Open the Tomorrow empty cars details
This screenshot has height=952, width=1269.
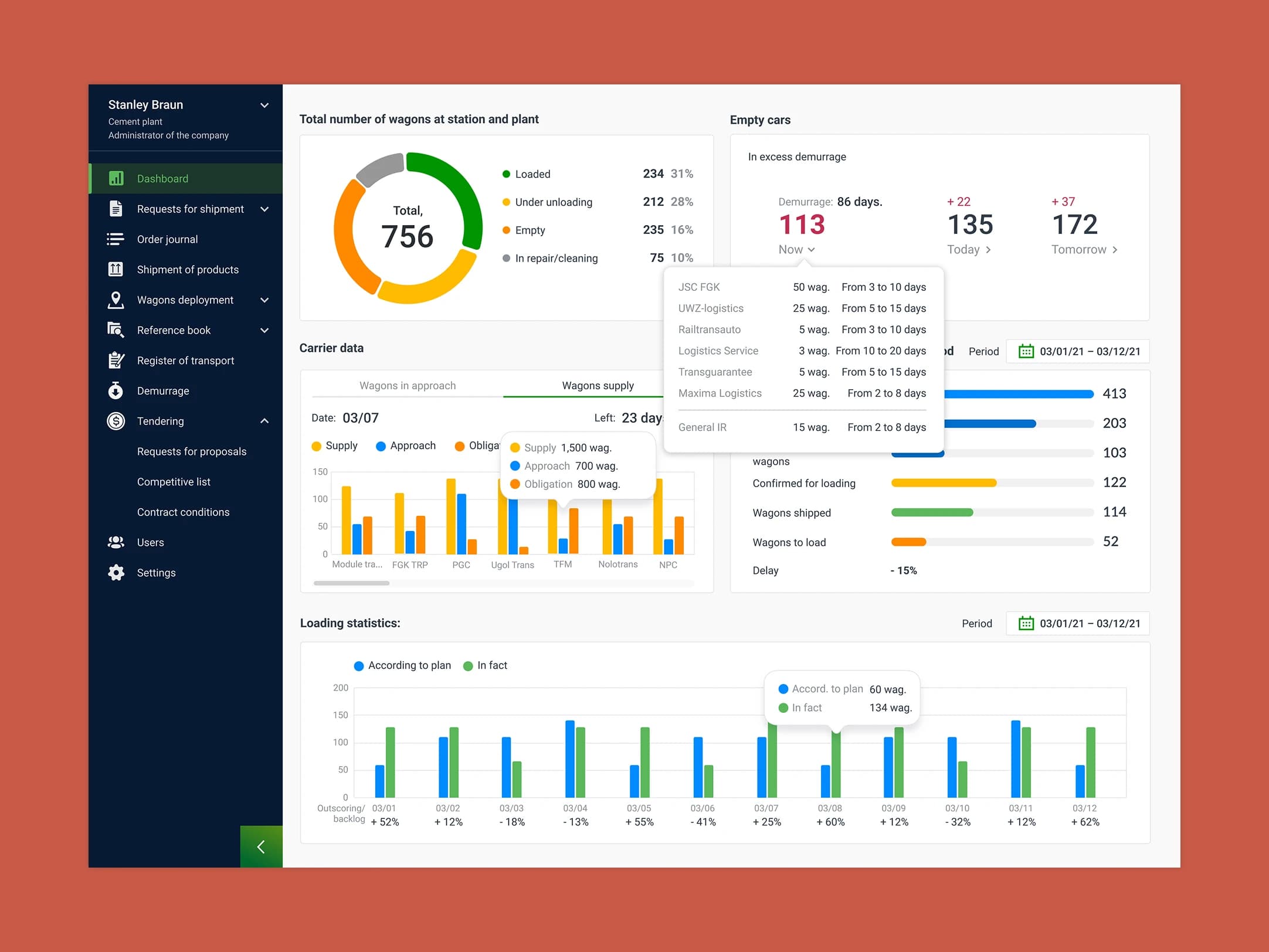click(x=1084, y=250)
